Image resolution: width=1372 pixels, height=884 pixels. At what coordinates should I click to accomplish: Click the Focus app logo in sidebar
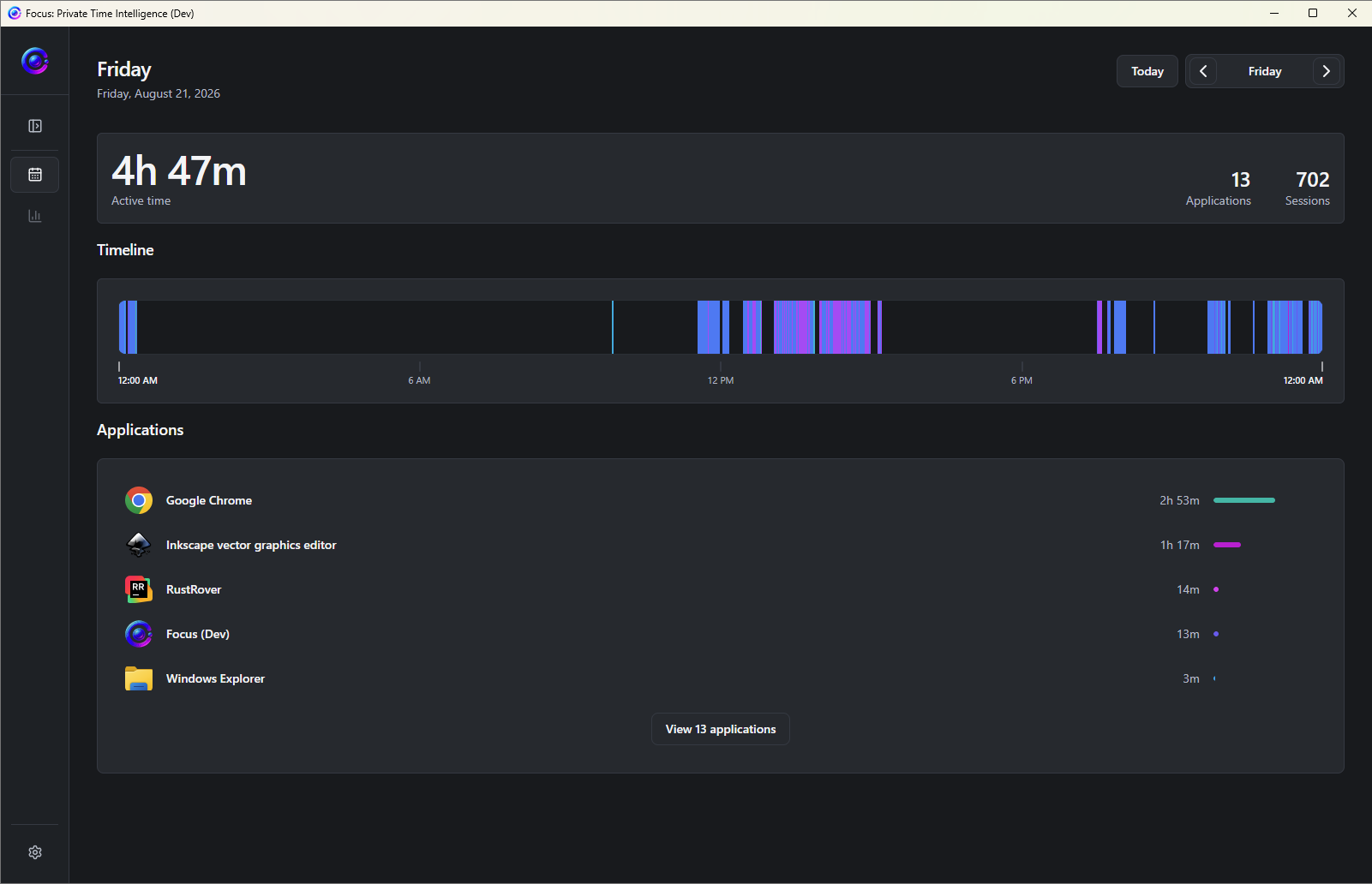(x=34, y=61)
